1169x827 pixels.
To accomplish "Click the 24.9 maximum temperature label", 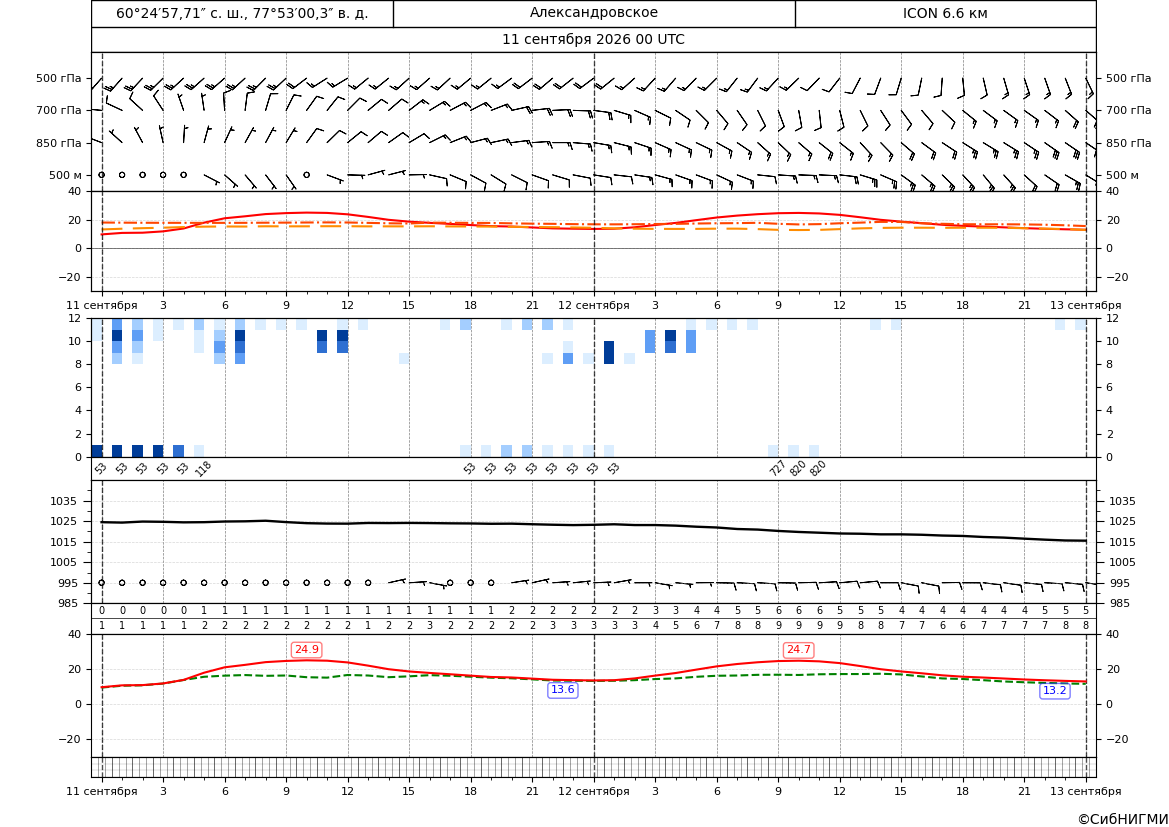I will pyautogui.click(x=306, y=650).
